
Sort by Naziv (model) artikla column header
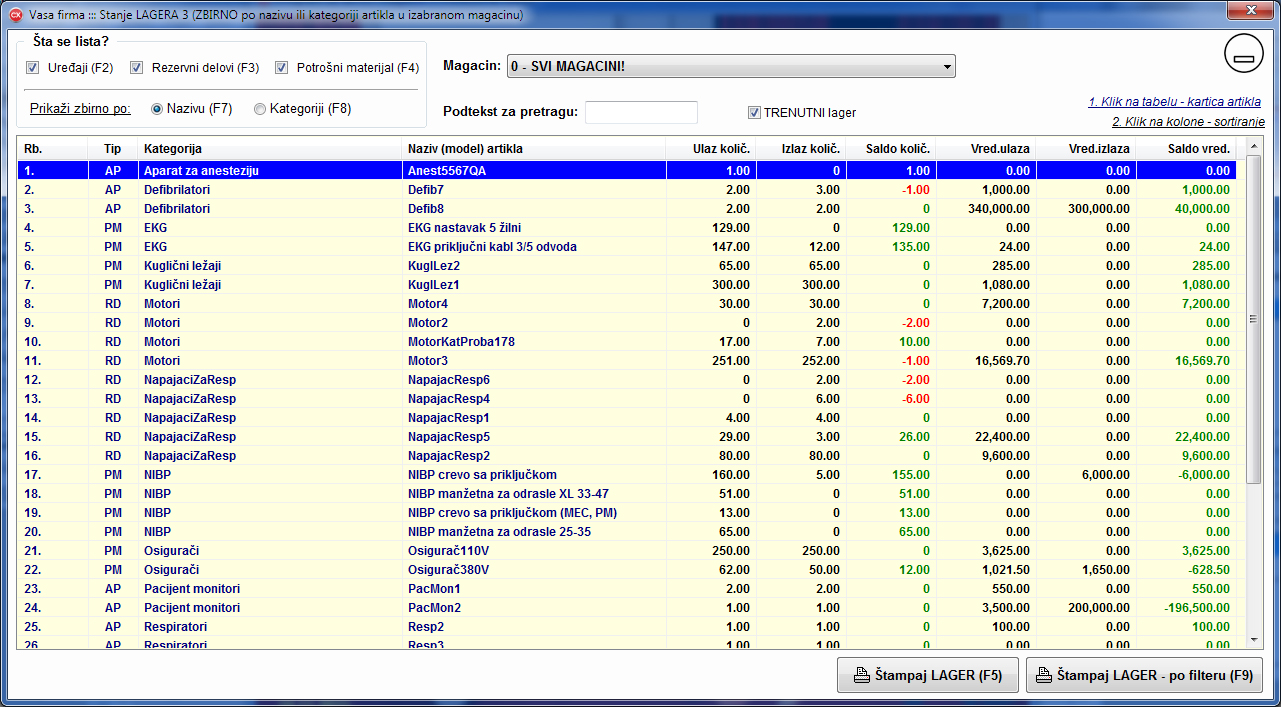click(x=534, y=149)
